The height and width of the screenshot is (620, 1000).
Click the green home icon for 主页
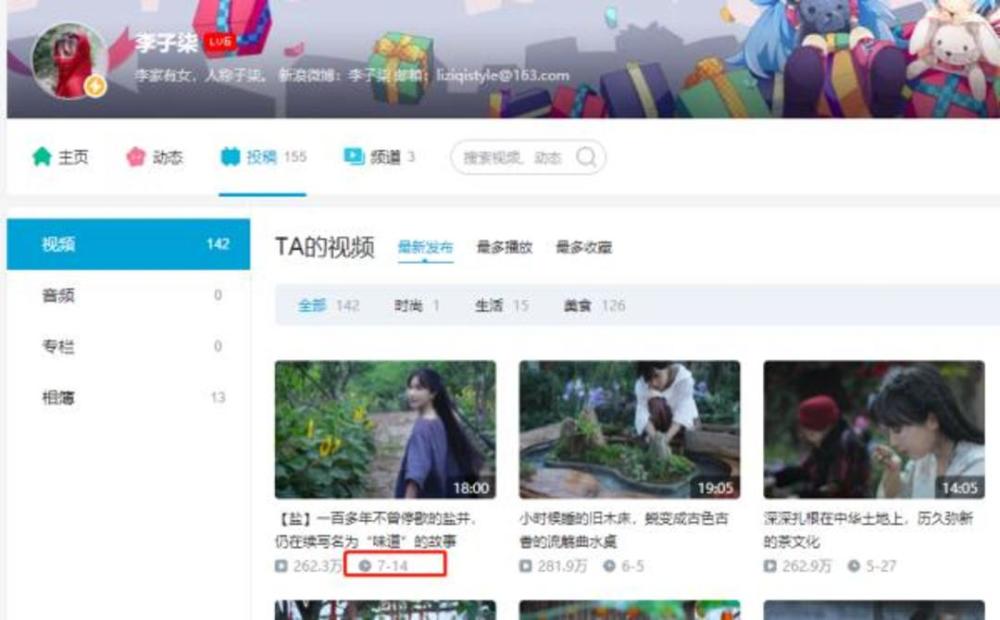pos(42,156)
